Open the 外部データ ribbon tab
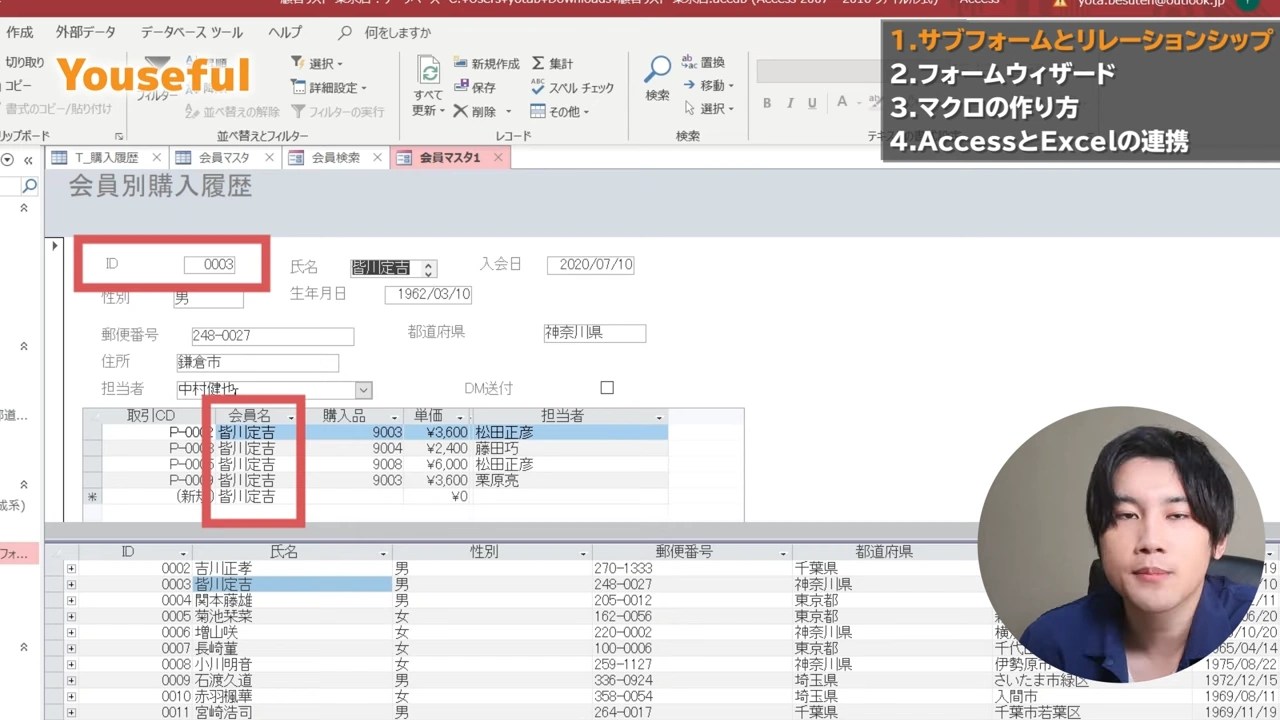1280x720 pixels. click(86, 33)
